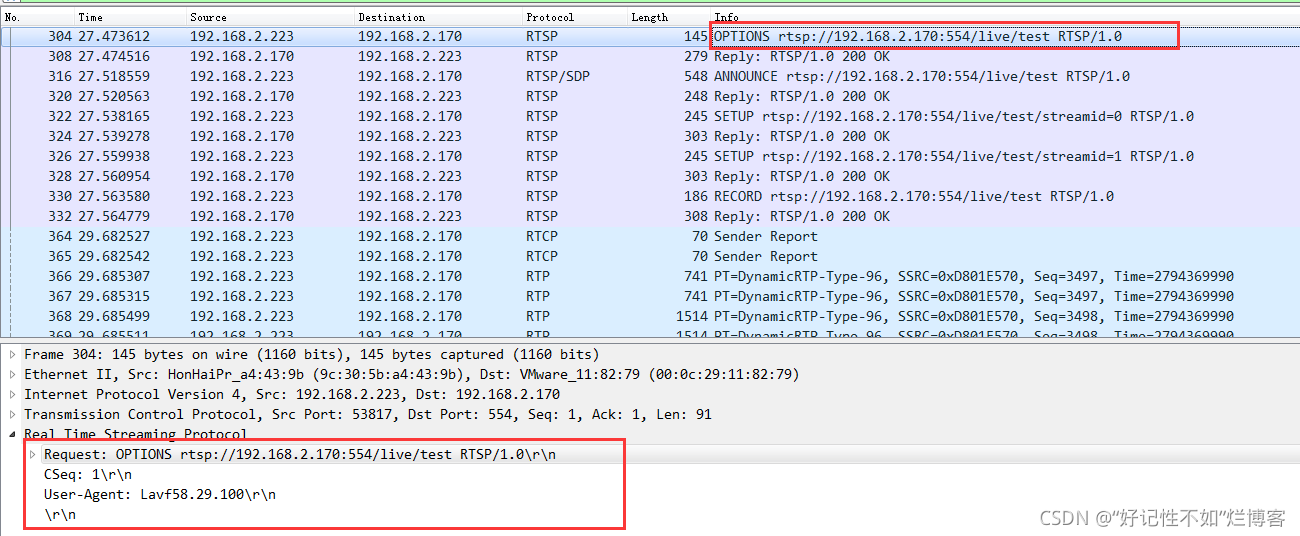Expand the Request: OPTIONS sub-node
The image size is (1300, 536).
tap(33, 454)
